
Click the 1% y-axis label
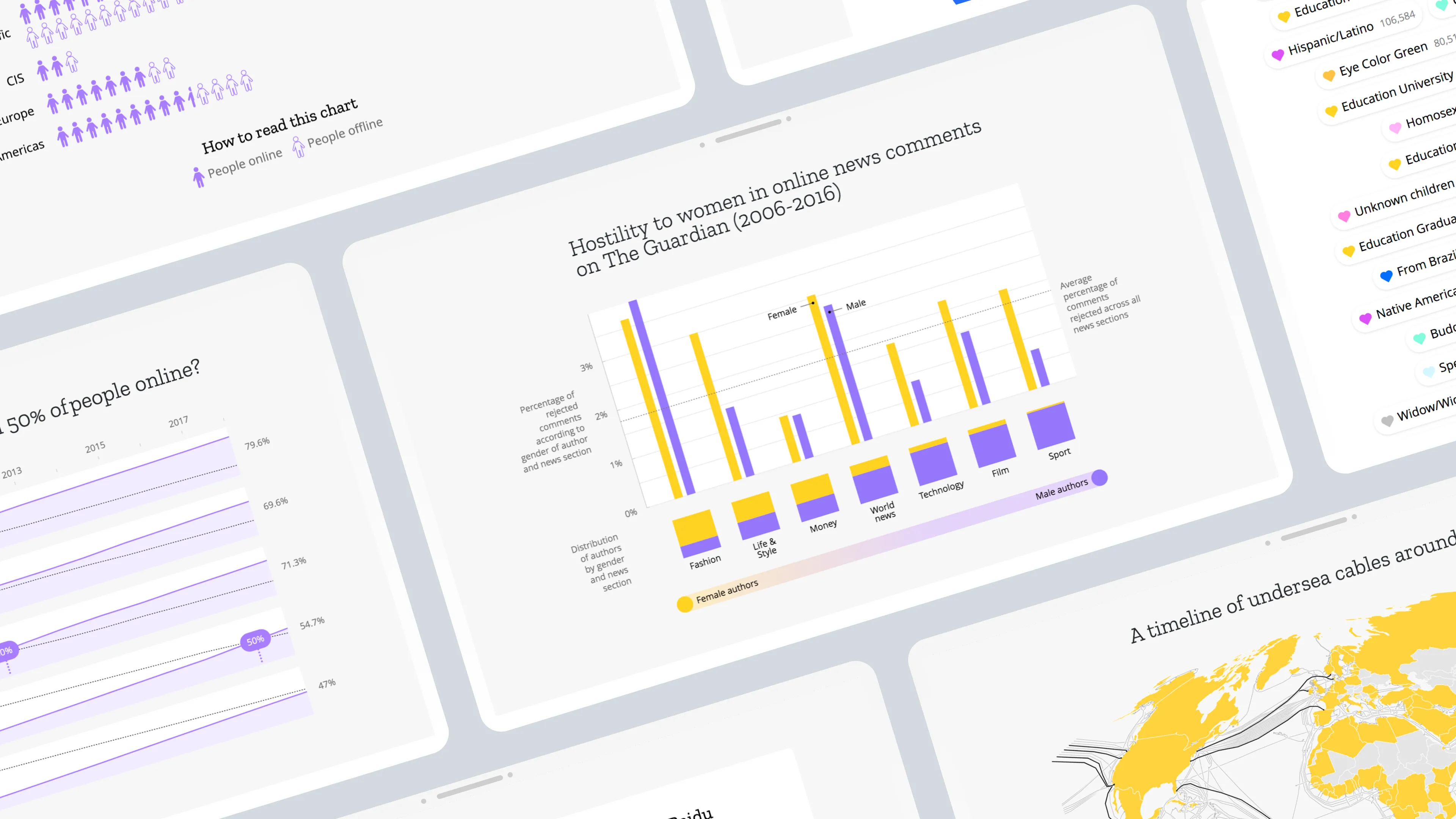615,464
